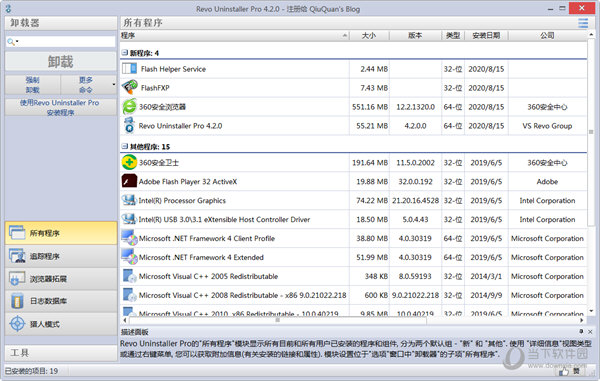Click the Intel(R) USB 3.0\3.1 driver icon
This screenshot has width=600, height=381.
click(129, 219)
